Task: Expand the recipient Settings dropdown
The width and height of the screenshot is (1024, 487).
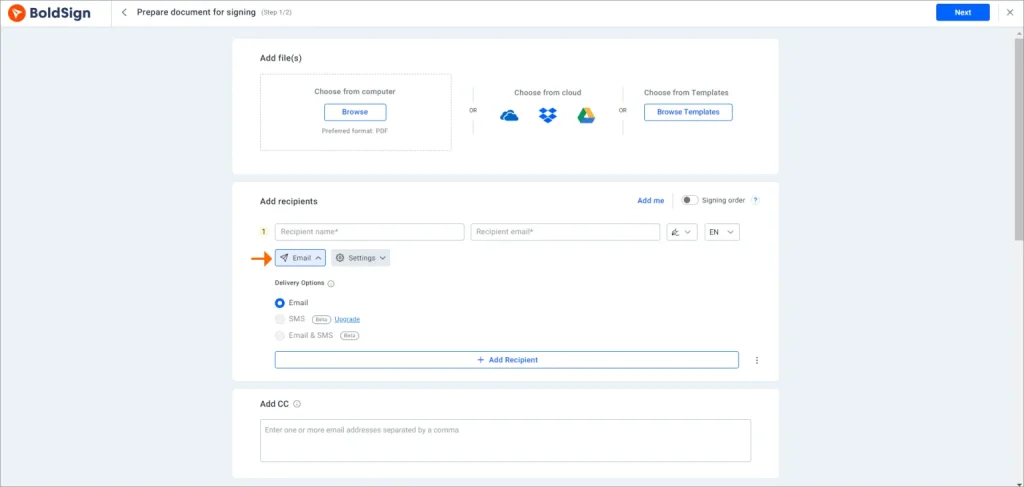Action: pyautogui.click(x=360, y=258)
